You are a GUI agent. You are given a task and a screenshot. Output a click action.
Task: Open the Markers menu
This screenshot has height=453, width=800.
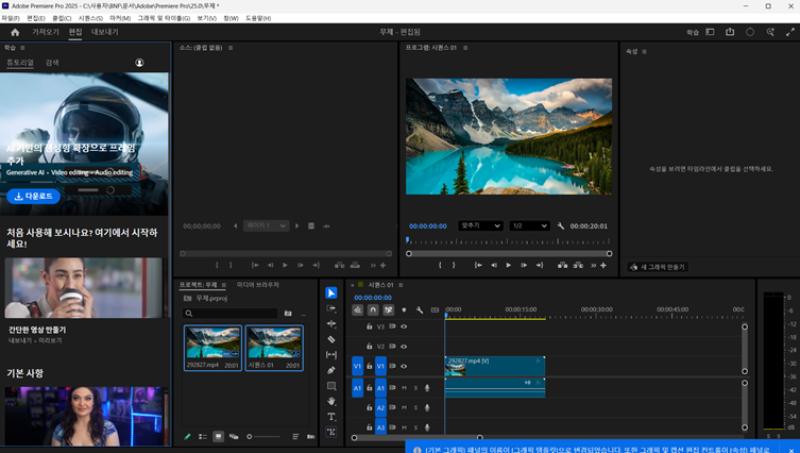[120, 18]
